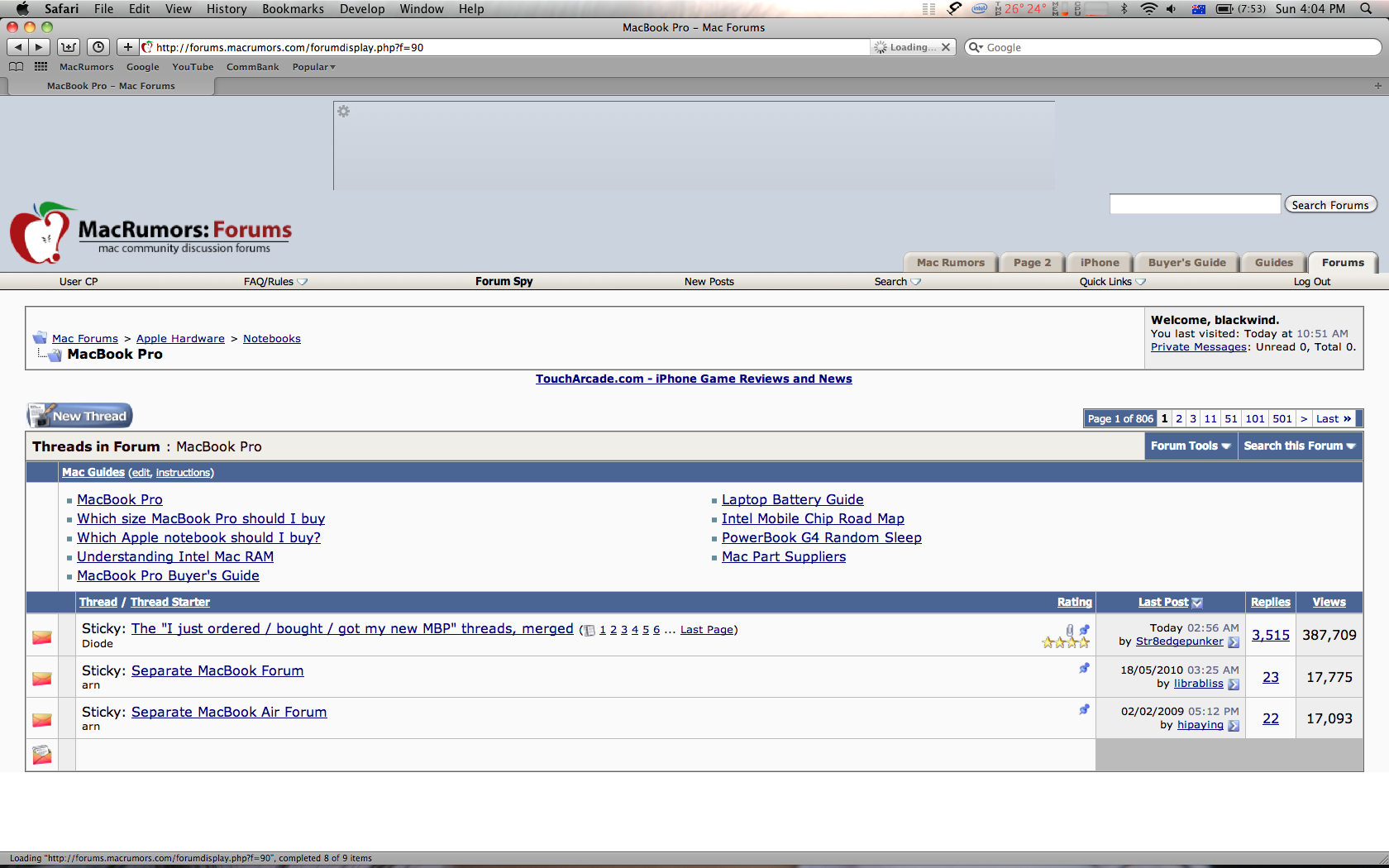The height and width of the screenshot is (868, 1389).
Task: Click envelope icon of Separate MacBook Forum
Action: (42, 678)
